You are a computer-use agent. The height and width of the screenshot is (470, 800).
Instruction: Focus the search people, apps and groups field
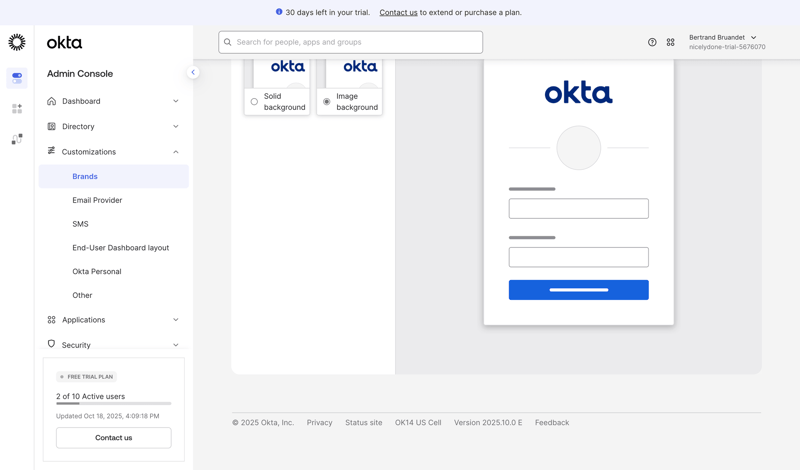click(351, 42)
